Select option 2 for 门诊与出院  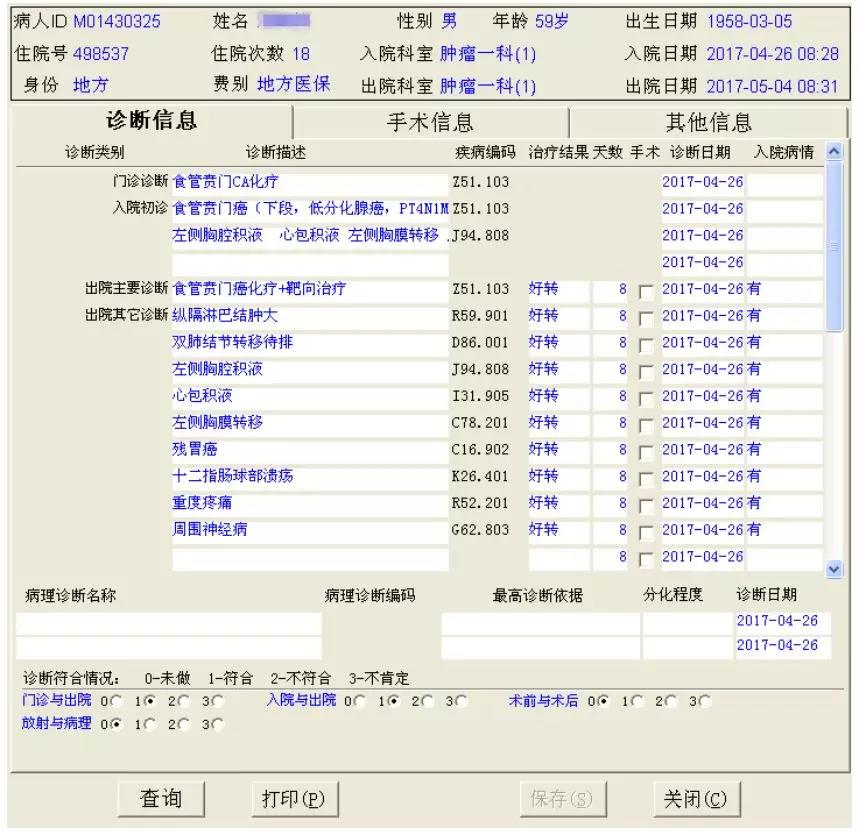[183, 701]
